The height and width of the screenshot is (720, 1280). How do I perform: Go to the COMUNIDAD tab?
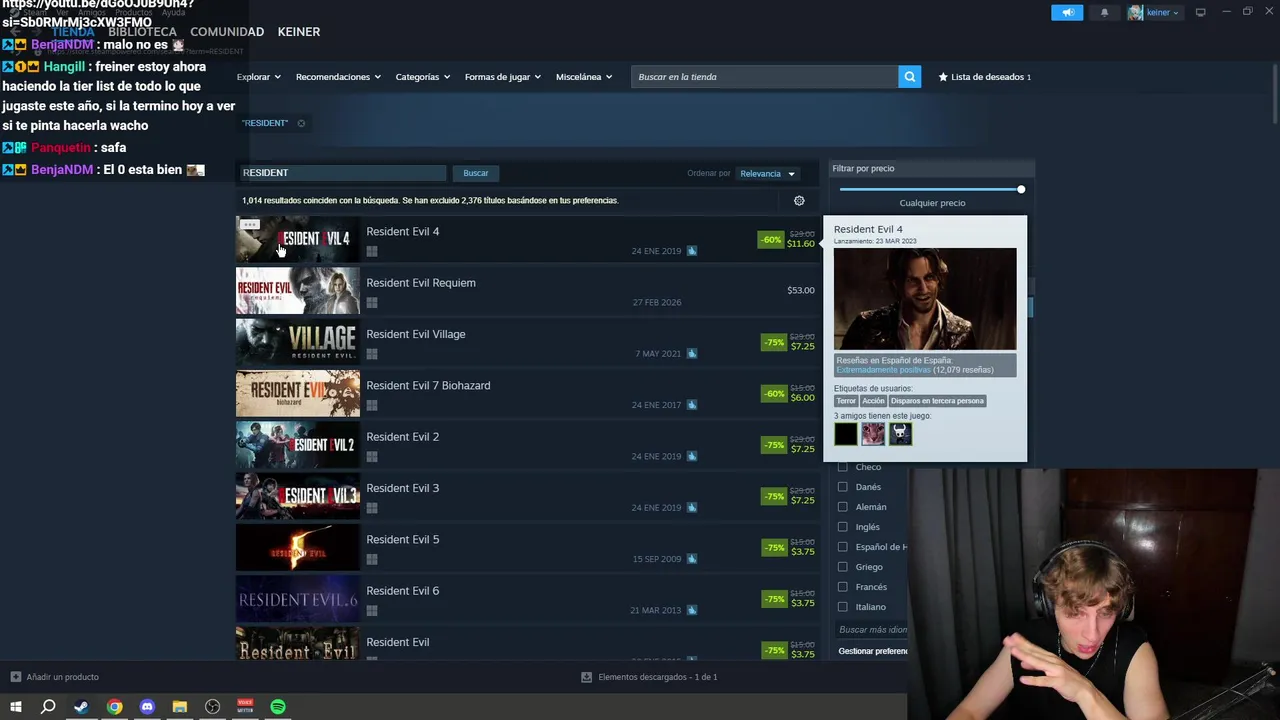point(227,32)
